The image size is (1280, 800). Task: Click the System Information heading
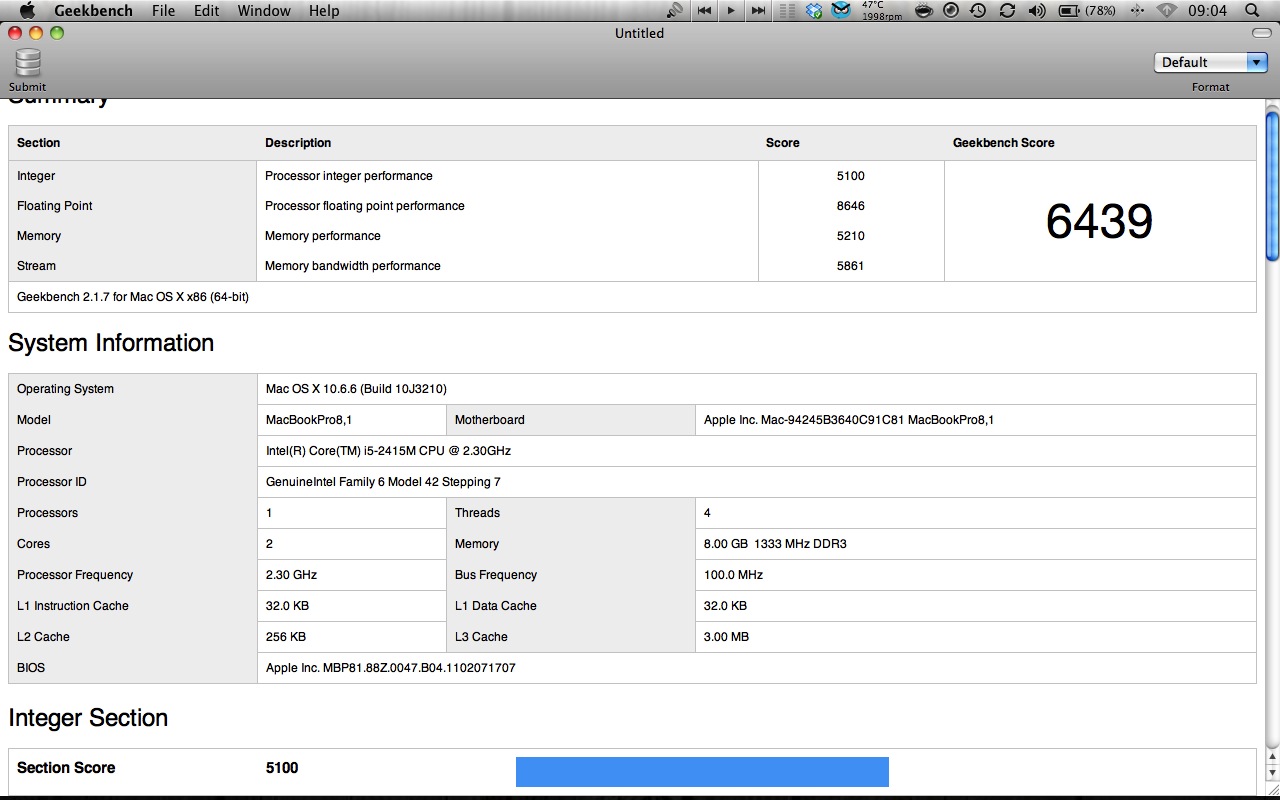coord(111,343)
